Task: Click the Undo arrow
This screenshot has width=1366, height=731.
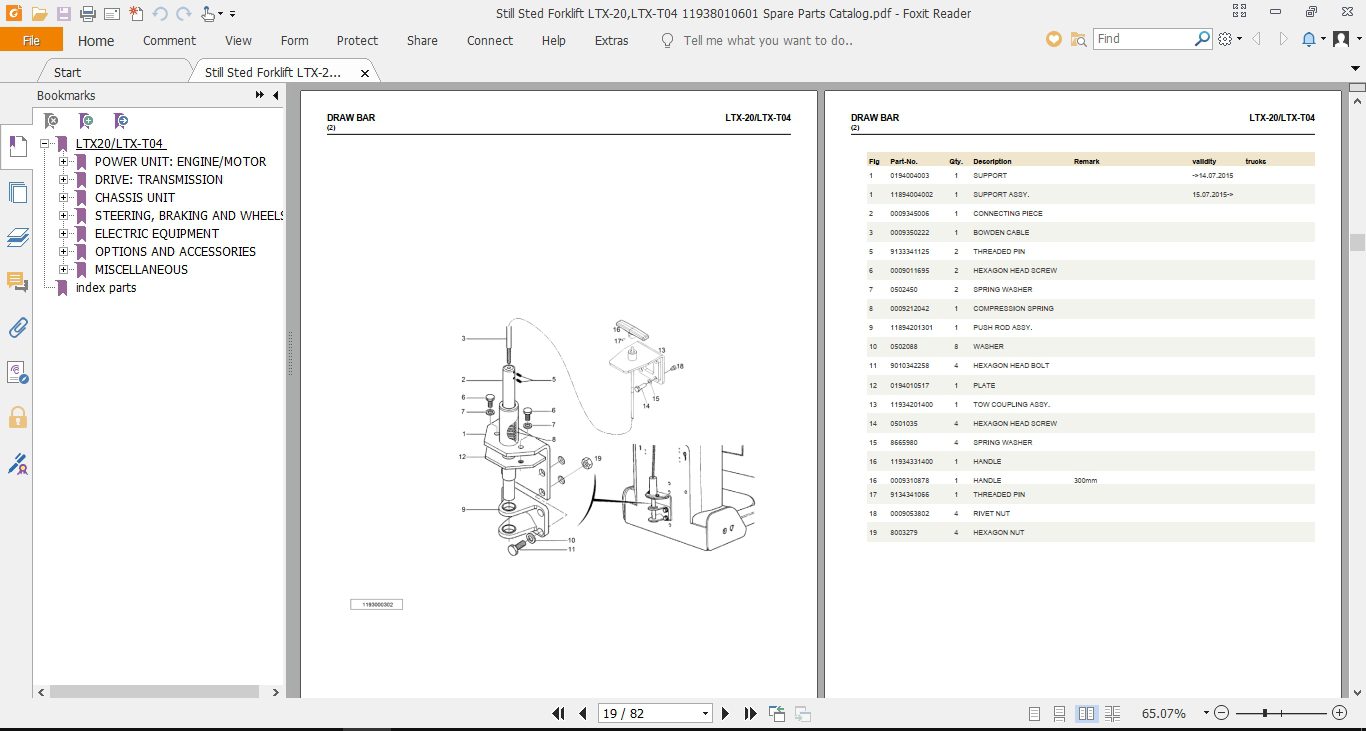Action: tap(160, 14)
